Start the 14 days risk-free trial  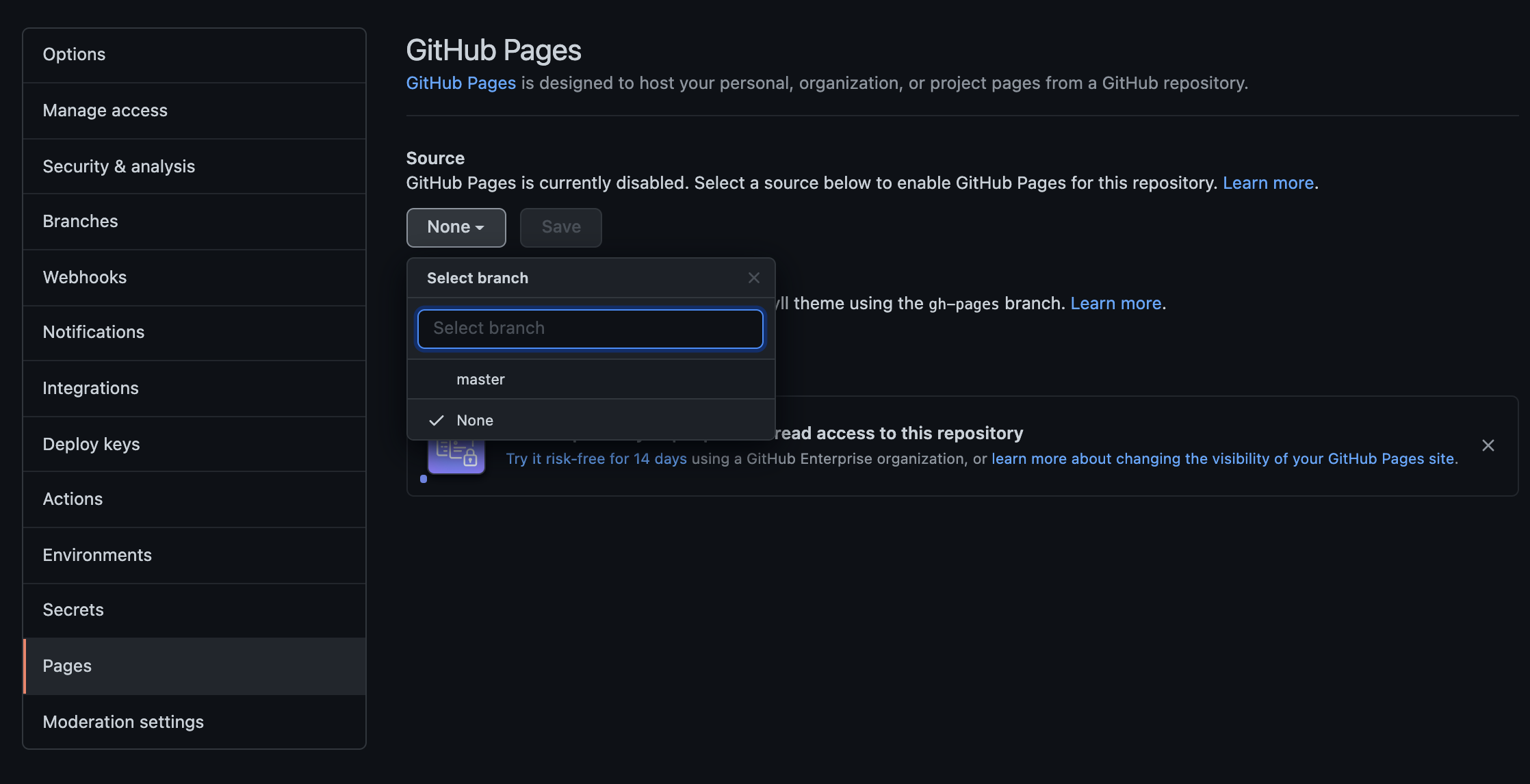point(596,458)
